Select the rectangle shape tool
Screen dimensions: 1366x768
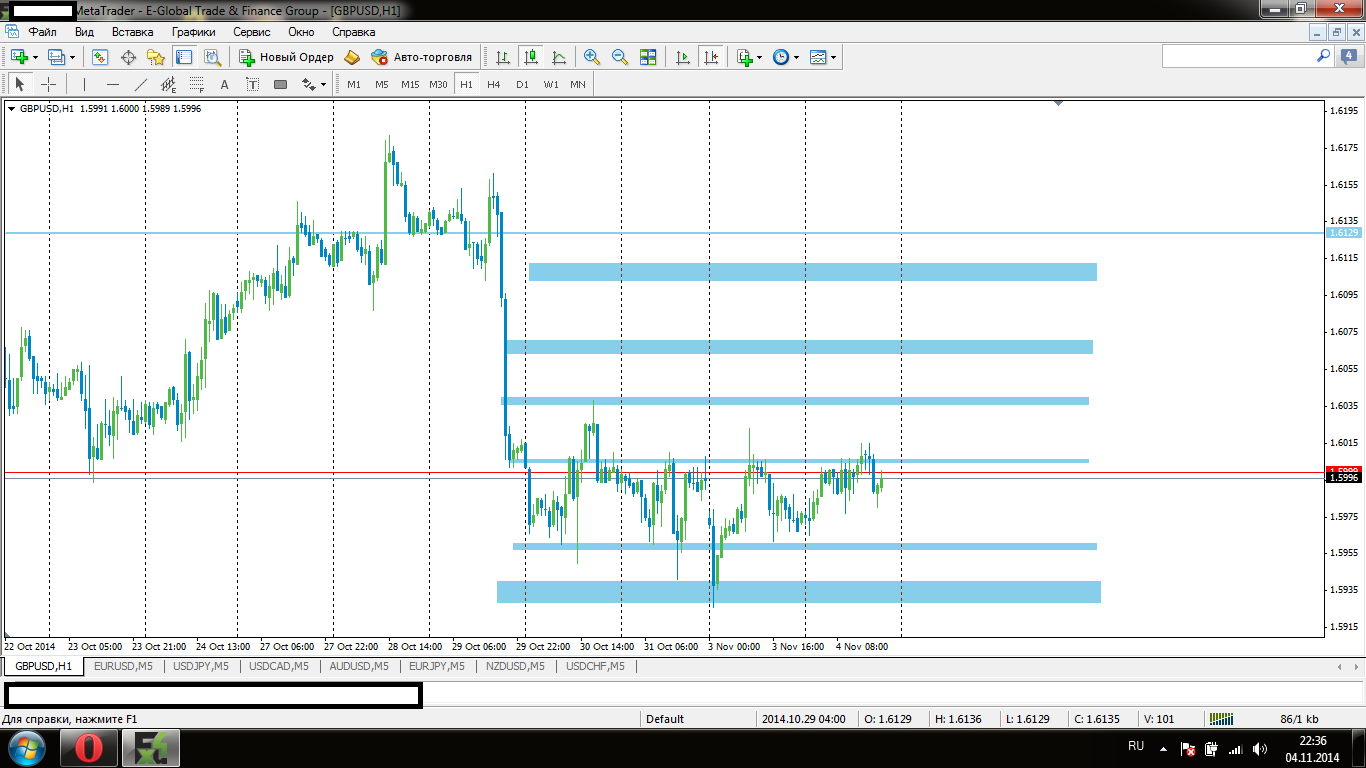click(x=281, y=84)
